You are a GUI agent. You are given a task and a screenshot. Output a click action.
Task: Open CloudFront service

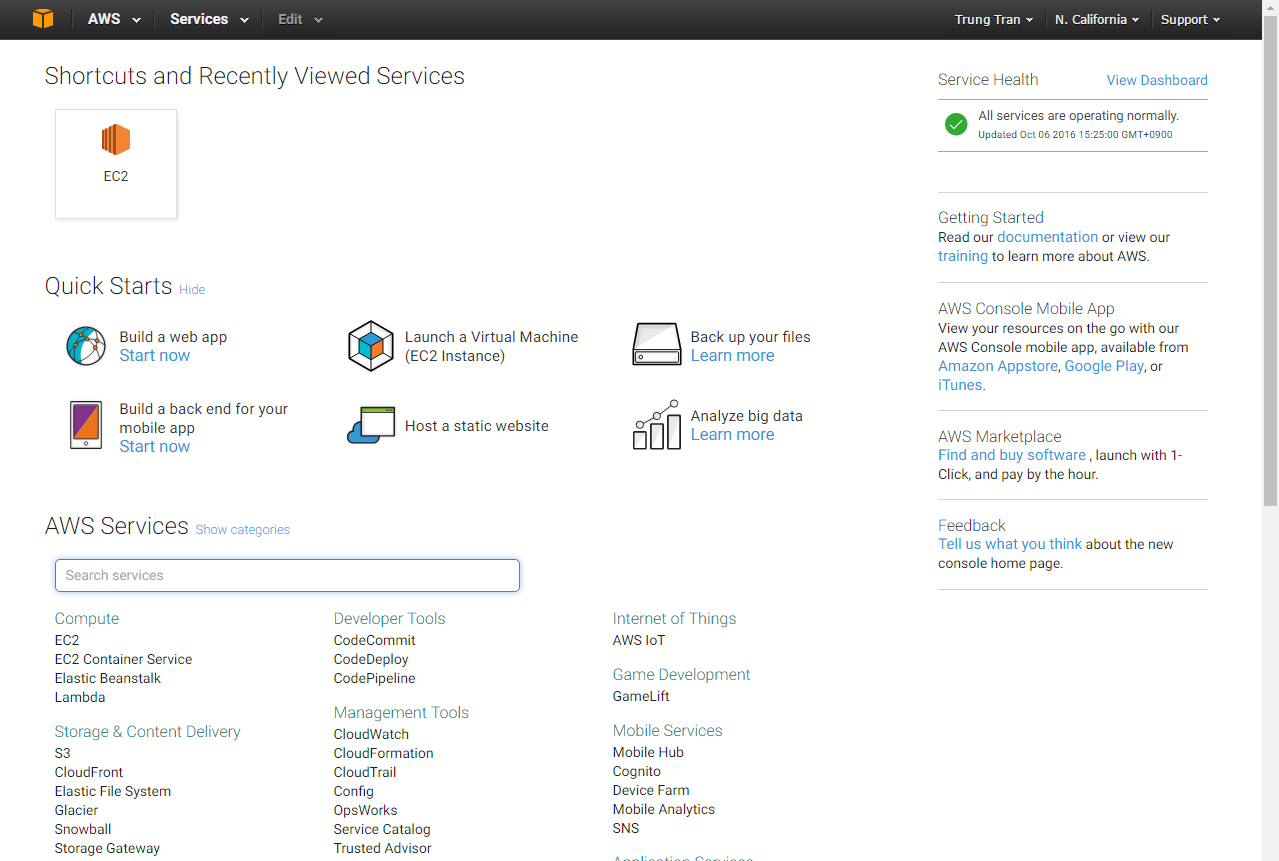click(x=89, y=772)
